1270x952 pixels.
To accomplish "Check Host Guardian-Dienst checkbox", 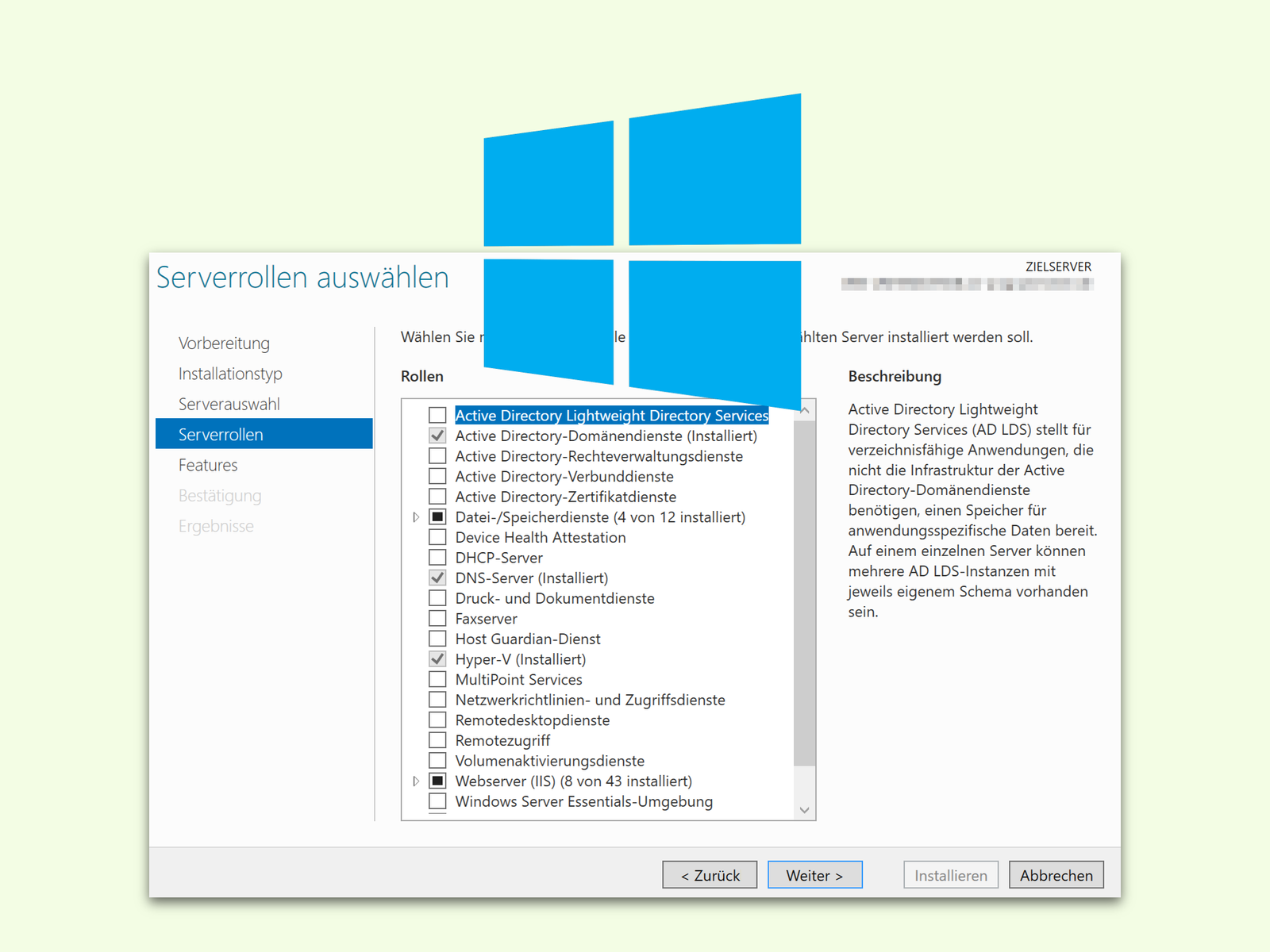I will pos(437,639).
